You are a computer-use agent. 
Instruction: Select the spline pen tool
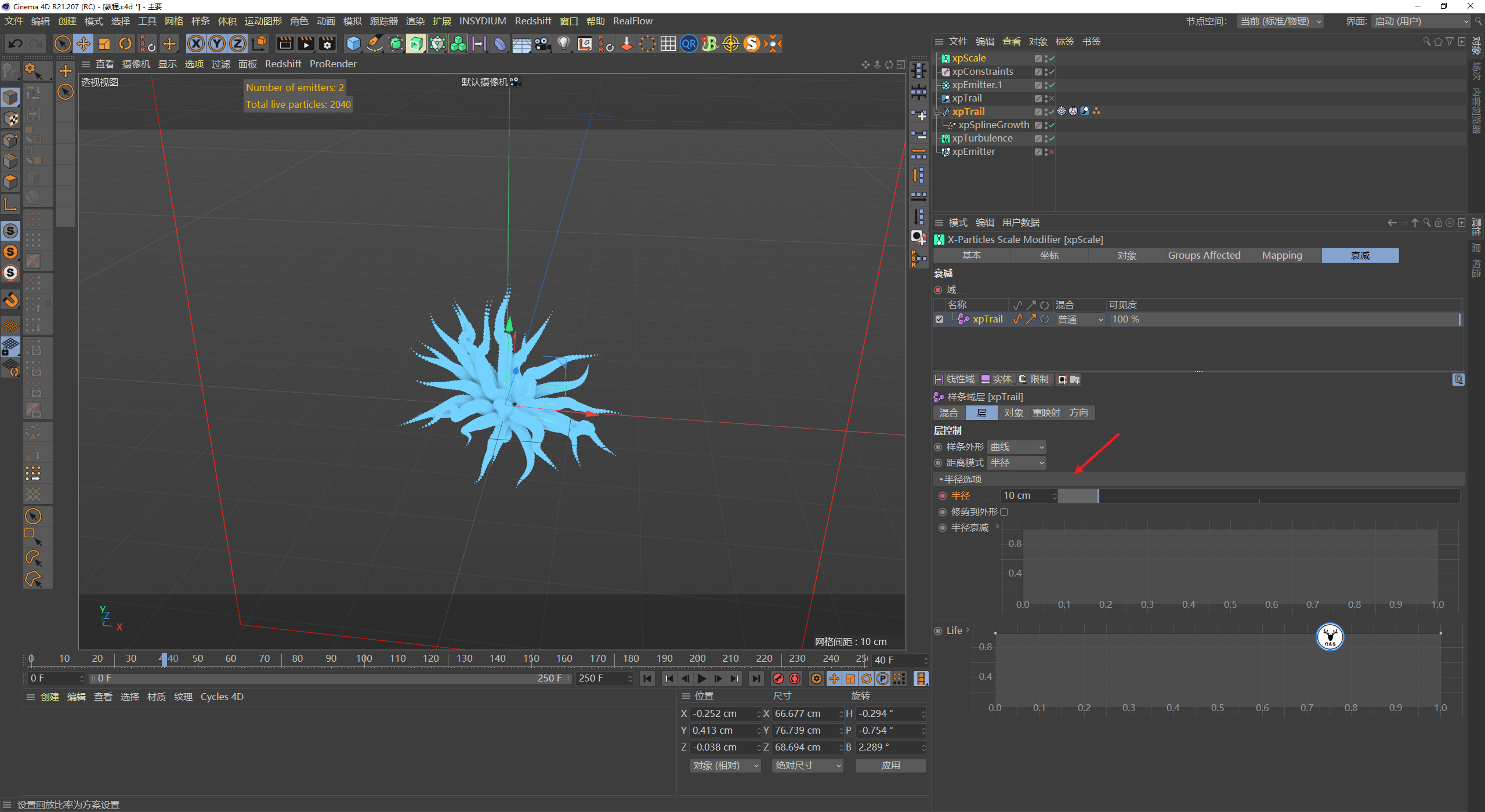click(375, 43)
